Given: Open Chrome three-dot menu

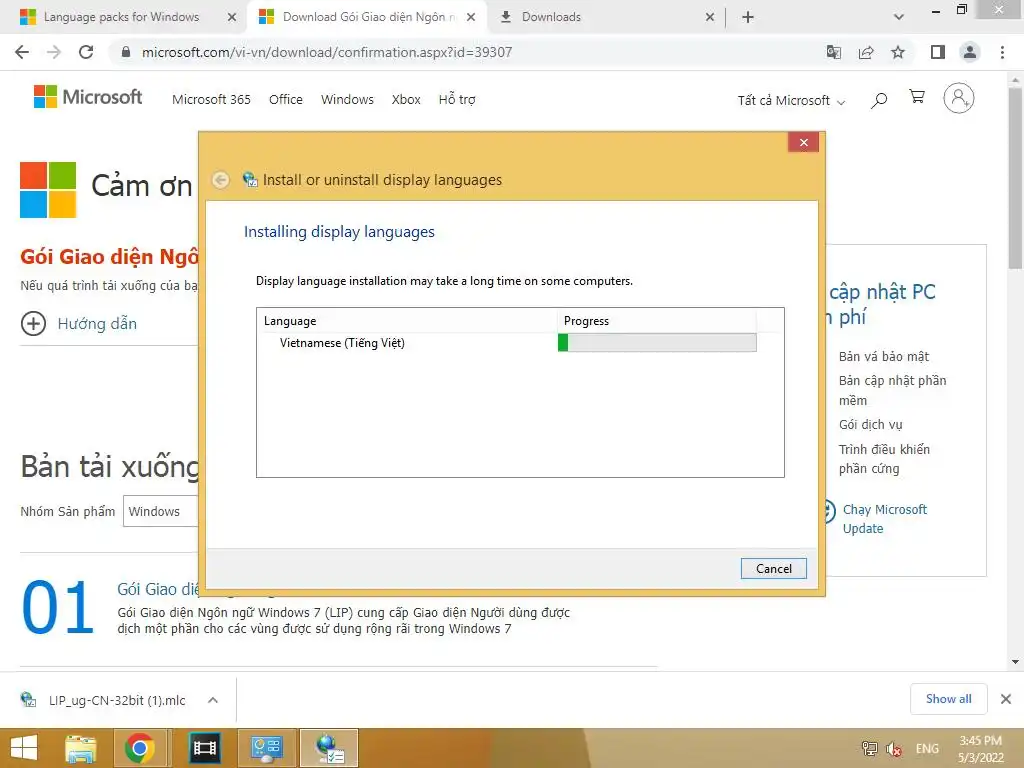Looking at the screenshot, I should click(1002, 52).
